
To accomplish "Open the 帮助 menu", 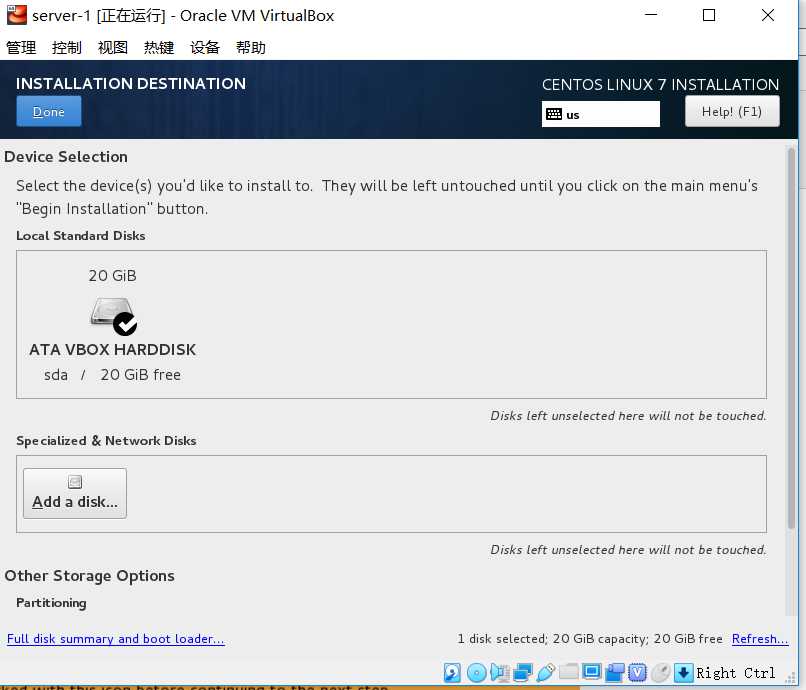I will click(250, 48).
